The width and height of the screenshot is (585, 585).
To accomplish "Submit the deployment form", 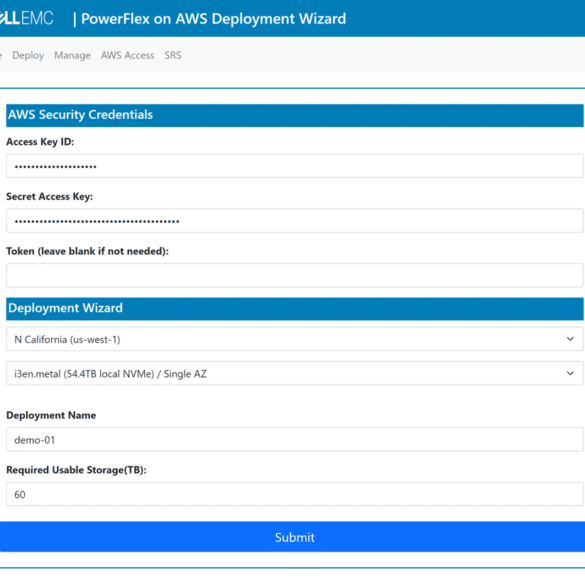I will coord(292,537).
